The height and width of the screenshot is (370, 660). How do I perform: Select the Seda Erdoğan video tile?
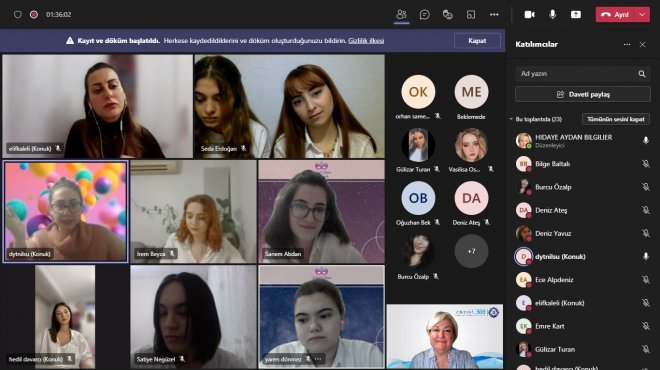tap(290, 106)
